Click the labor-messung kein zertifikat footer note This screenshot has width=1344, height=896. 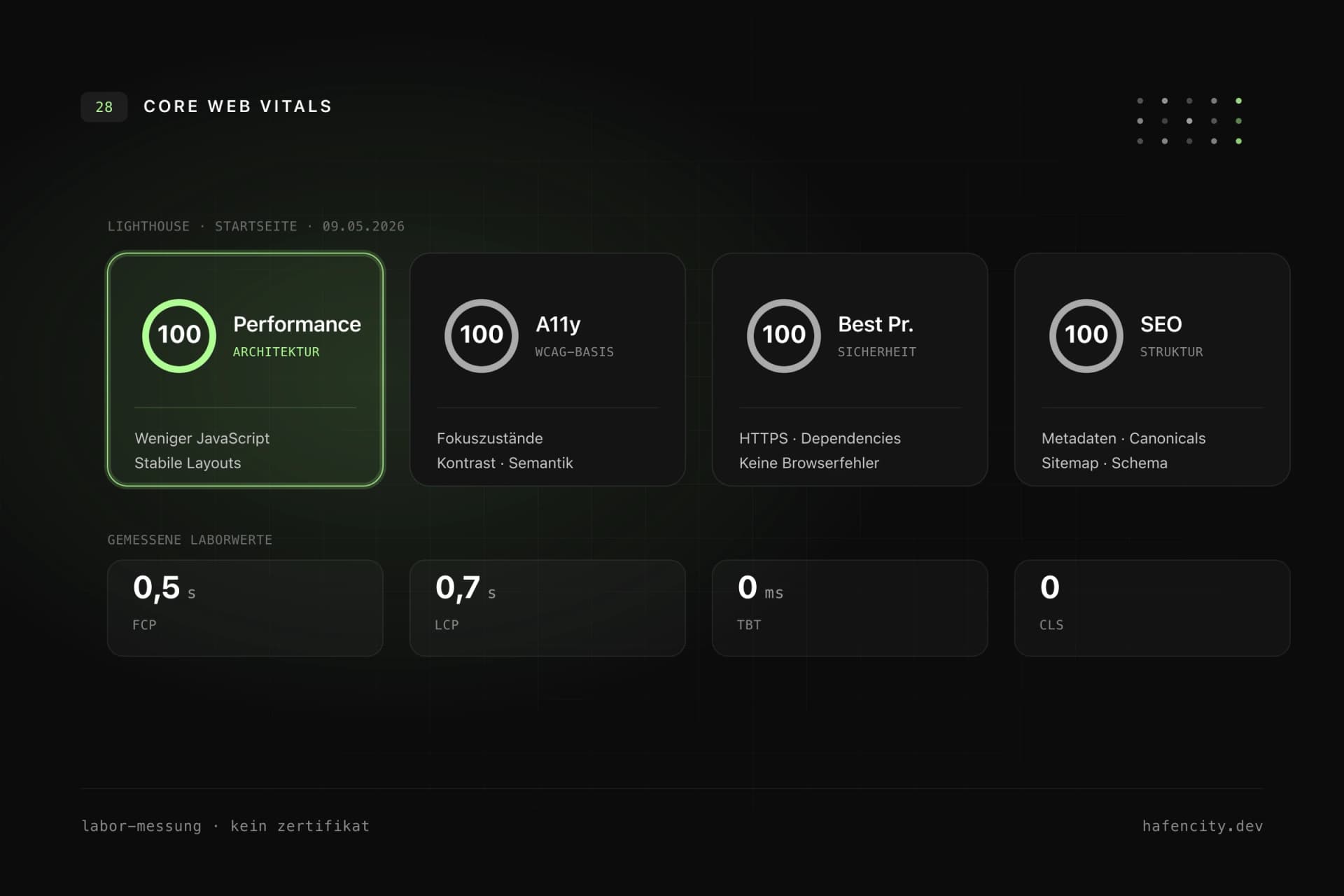[x=225, y=826]
